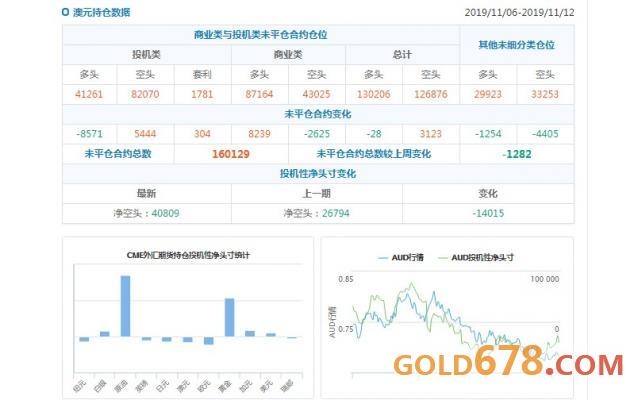Select the net position change -14015
640x400 pixels.
click(488, 213)
